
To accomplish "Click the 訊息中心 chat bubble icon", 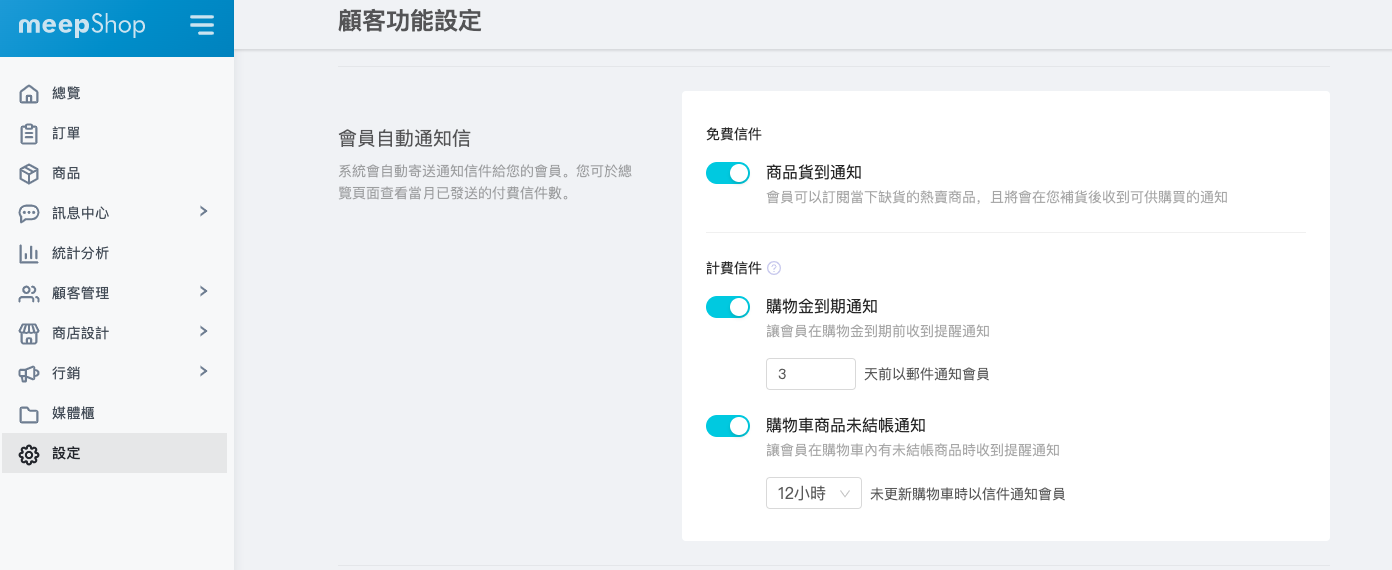I will click(x=29, y=214).
